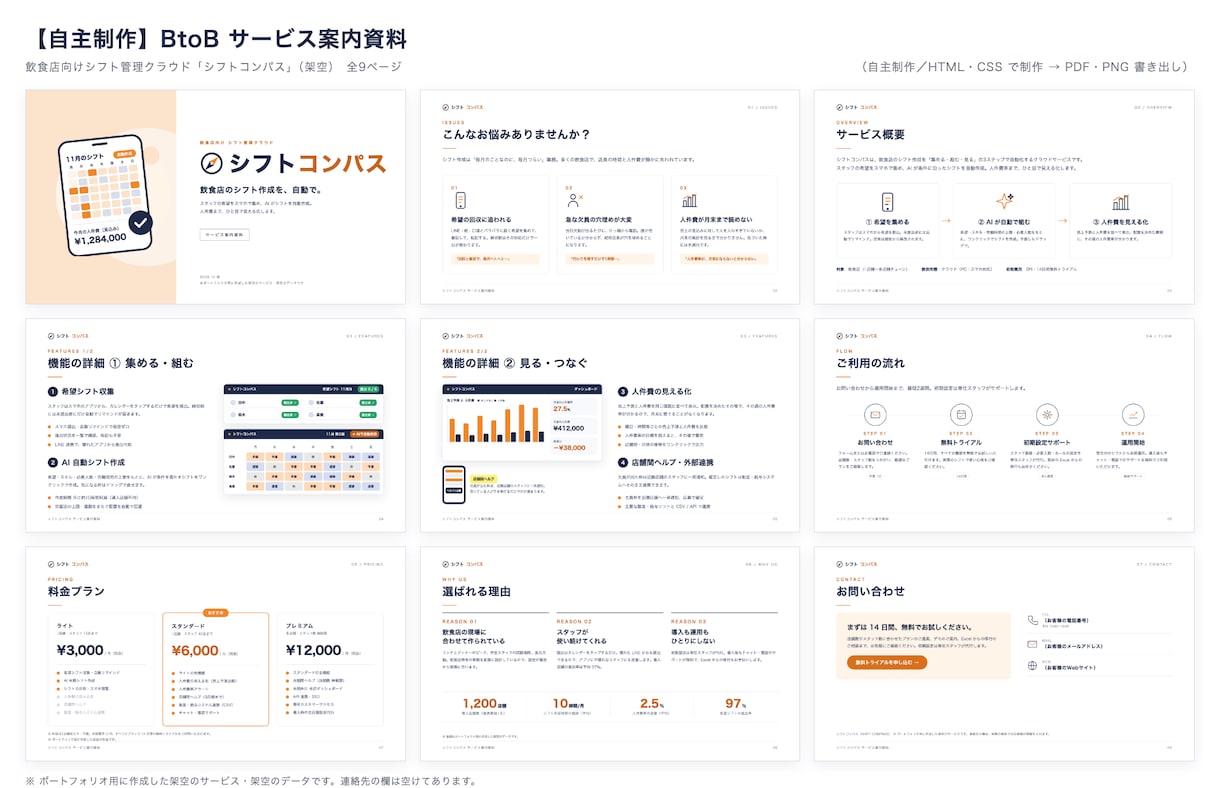The width and height of the screenshot is (1220, 788).
Task: Click the chart icon above ③ 人件費を見える化
Action: 1121,201
